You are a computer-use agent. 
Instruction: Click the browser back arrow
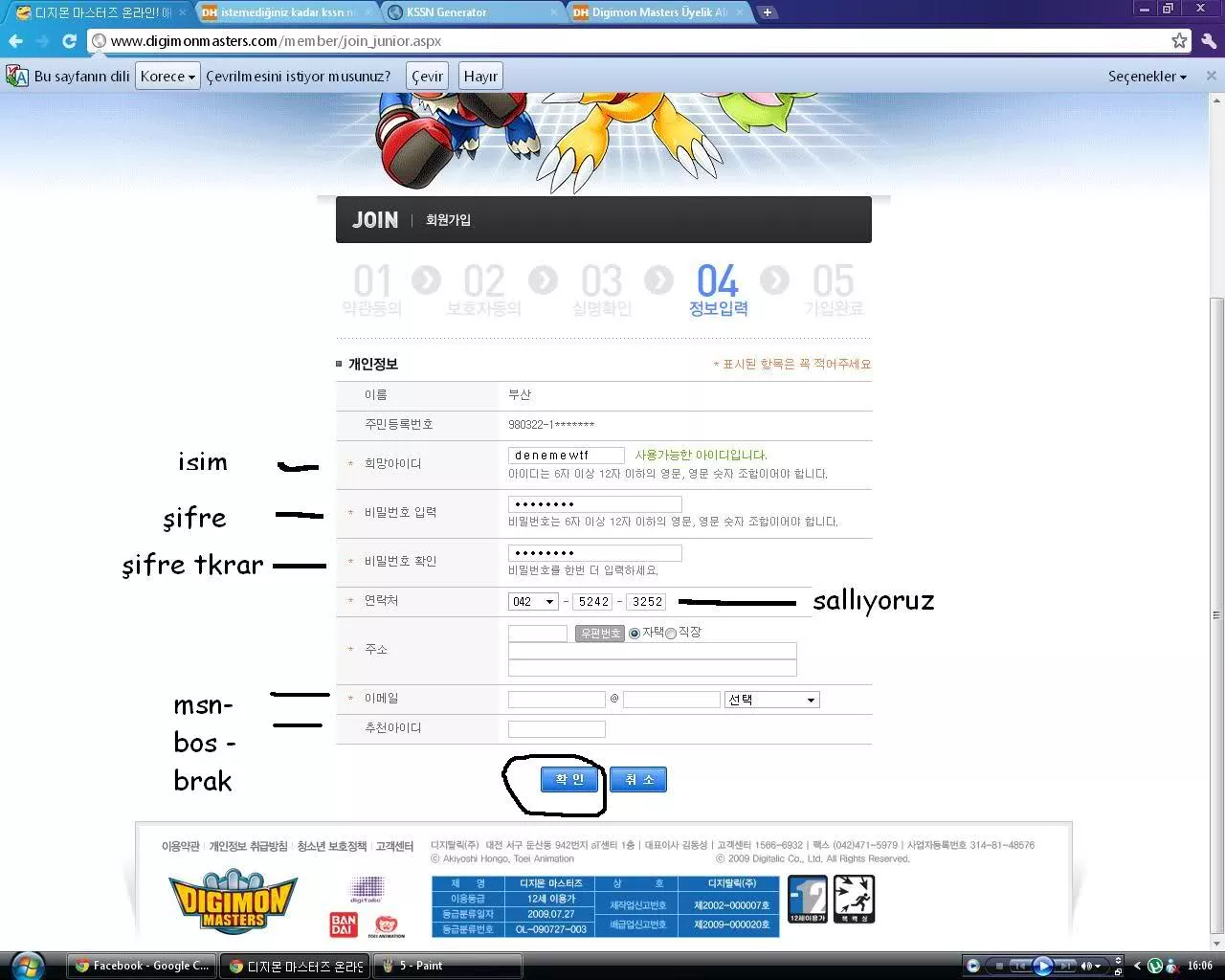15,41
